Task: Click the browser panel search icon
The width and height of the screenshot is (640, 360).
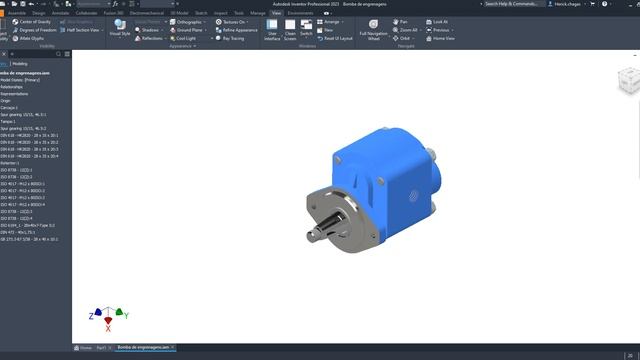Action: click(58, 54)
